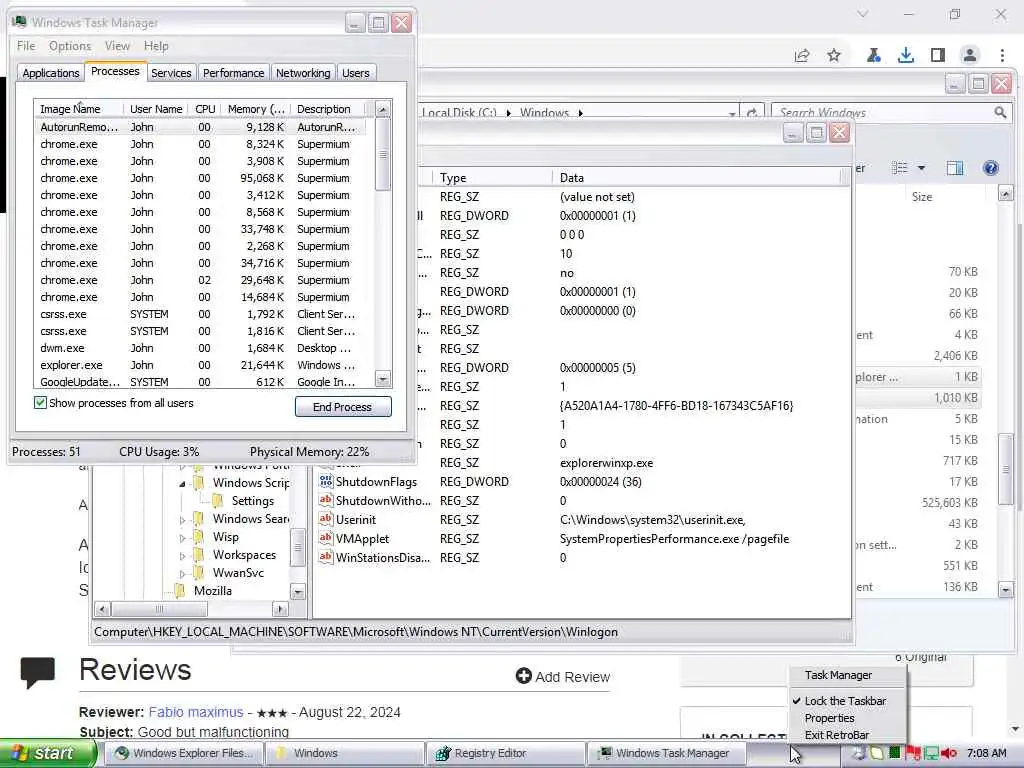Toggle Chrome's side panel icon
Screen dimensions: 1024x768
[938, 56]
